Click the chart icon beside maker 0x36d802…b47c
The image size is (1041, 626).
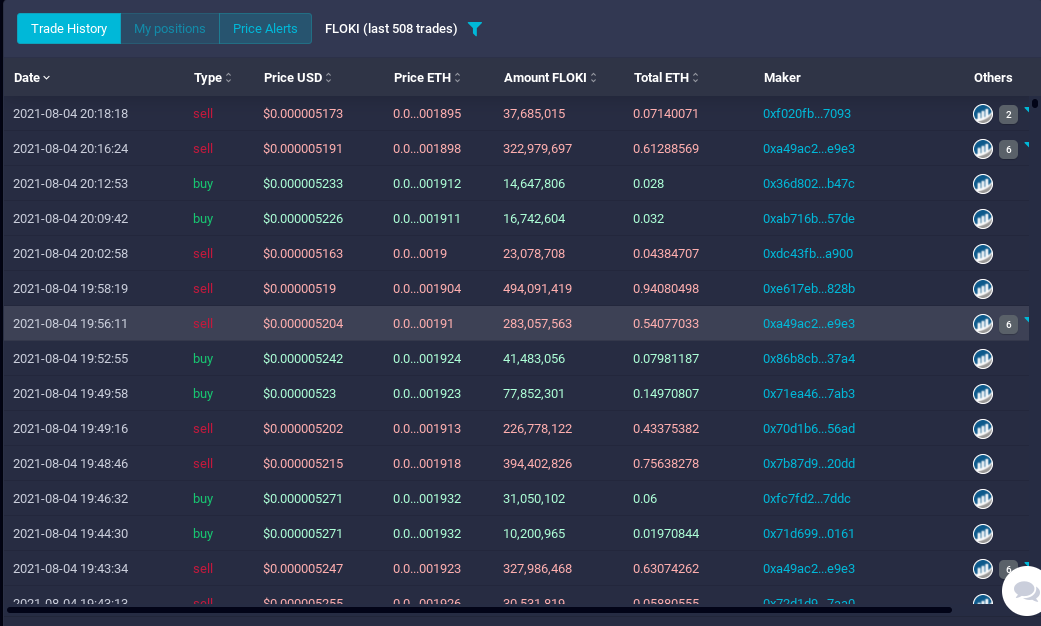click(x=982, y=184)
